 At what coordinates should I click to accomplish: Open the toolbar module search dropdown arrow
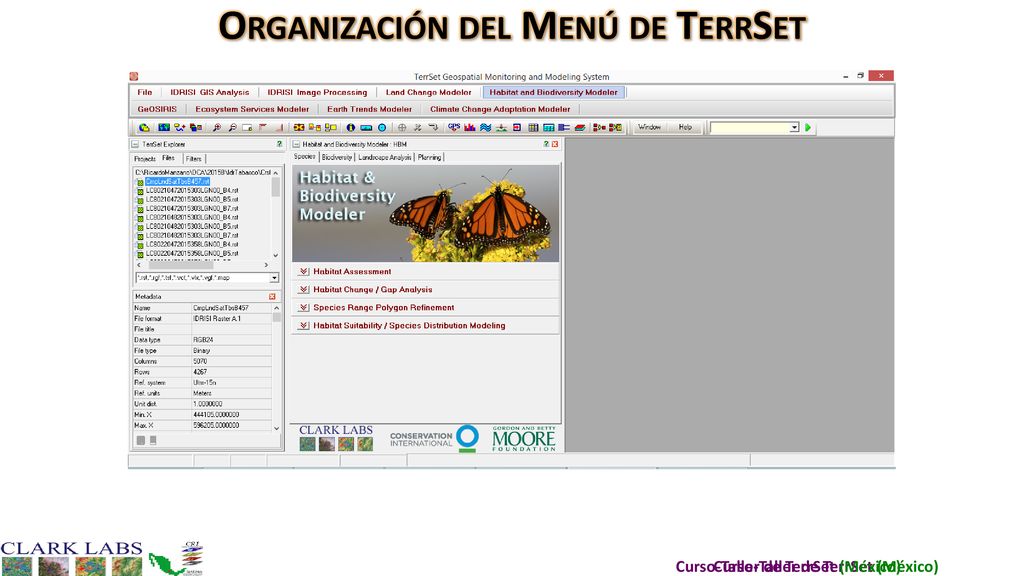click(x=794, y=127)
